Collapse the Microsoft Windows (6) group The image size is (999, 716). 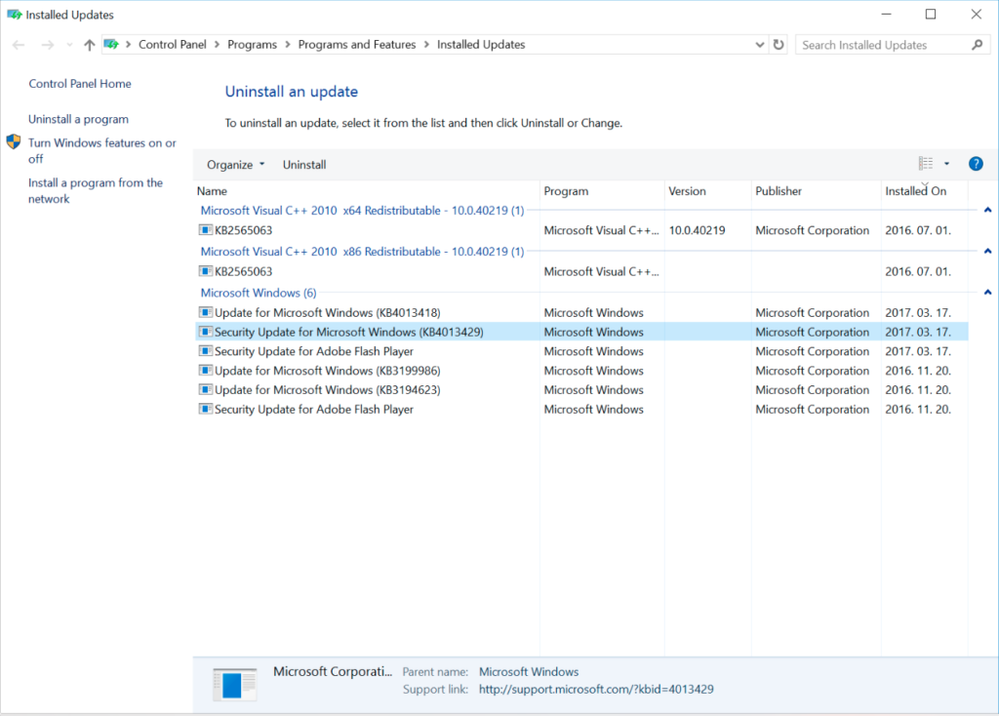click(x=987, y=293)
